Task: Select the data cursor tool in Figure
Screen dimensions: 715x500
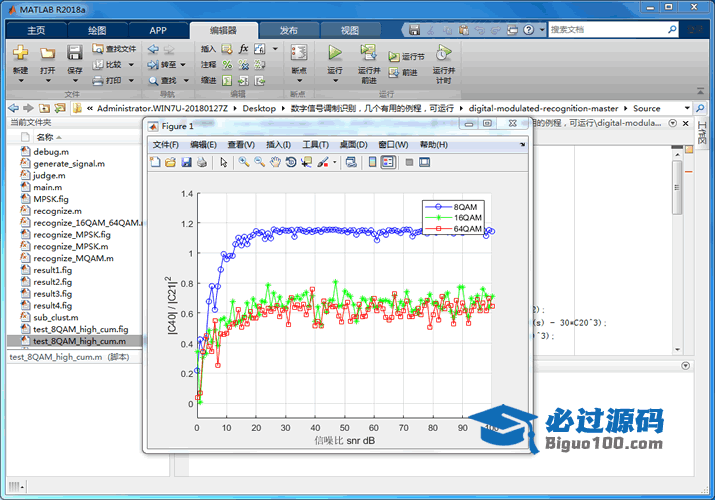Action: tap(306, 162)
